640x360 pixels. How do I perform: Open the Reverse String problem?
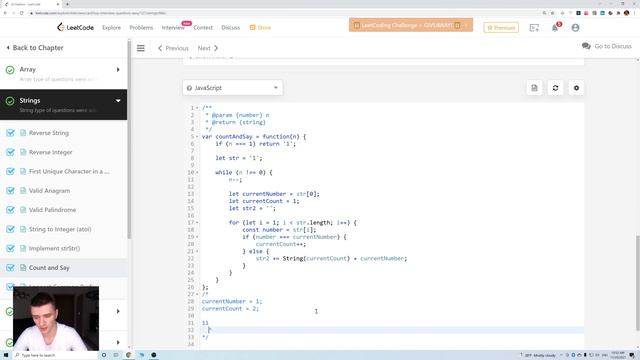pyautogui.click(x=49, y=133)
